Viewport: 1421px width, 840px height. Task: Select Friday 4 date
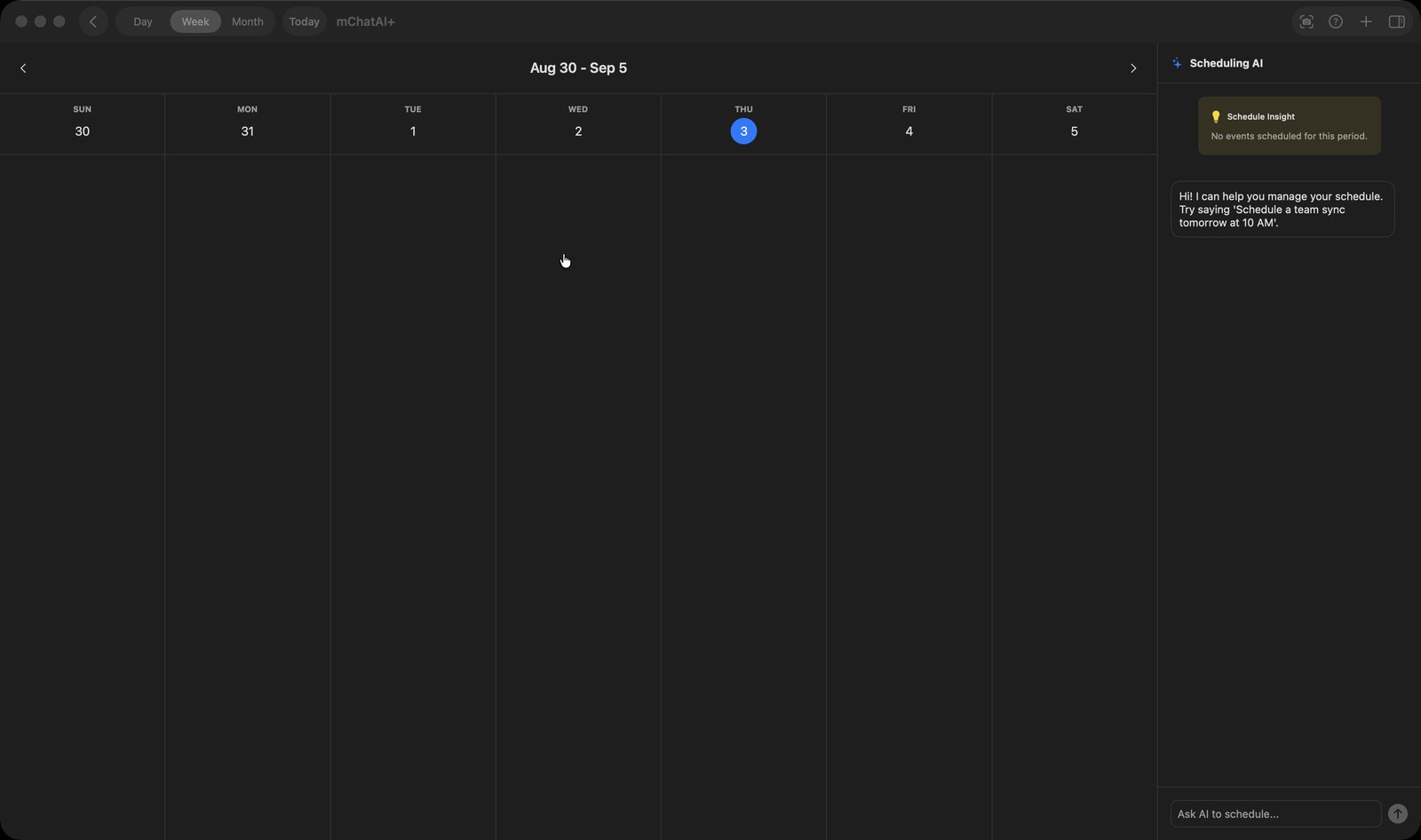(909, 131)
